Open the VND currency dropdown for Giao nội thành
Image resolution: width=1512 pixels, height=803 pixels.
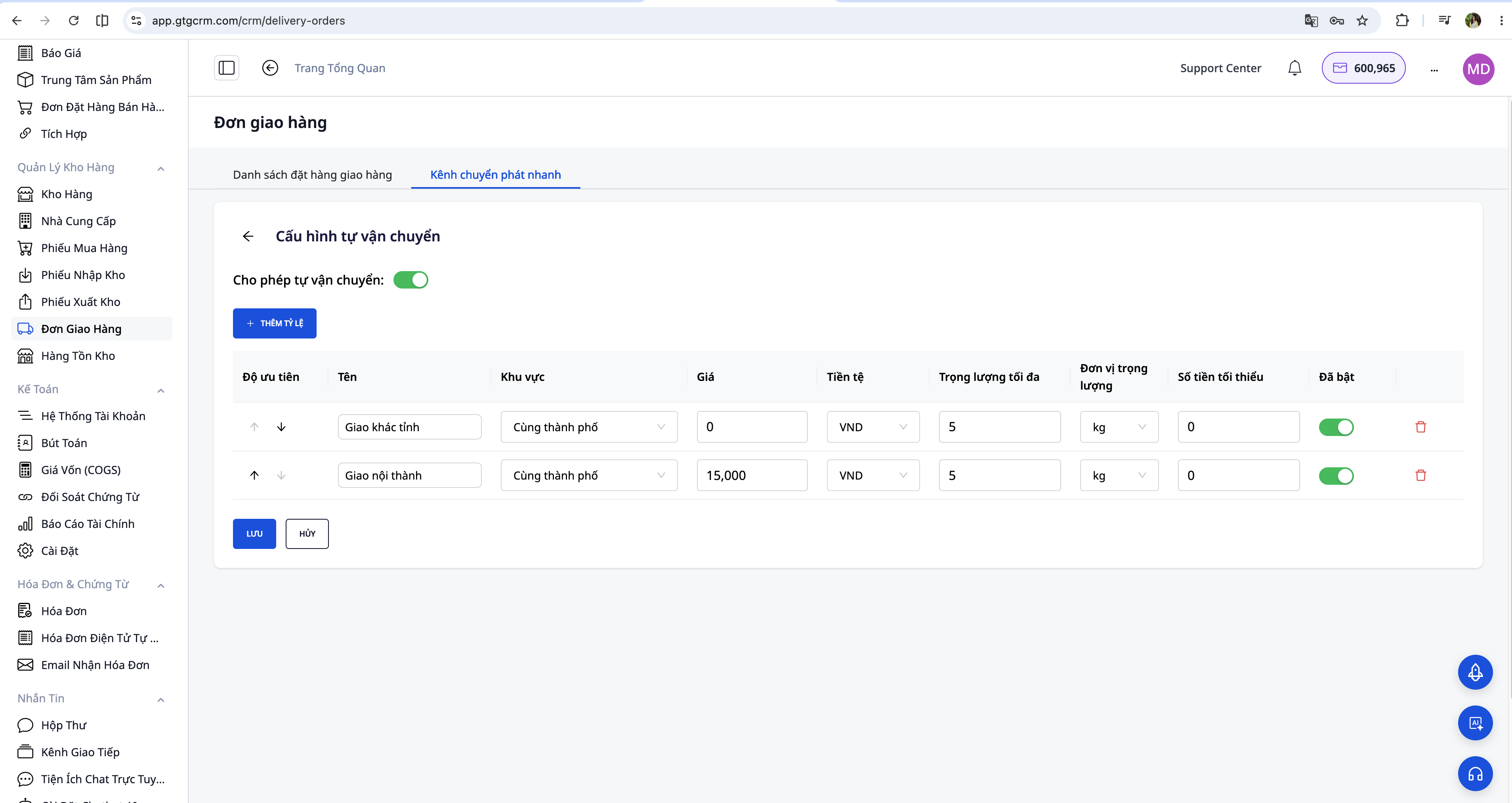click(x=873, y=475)
